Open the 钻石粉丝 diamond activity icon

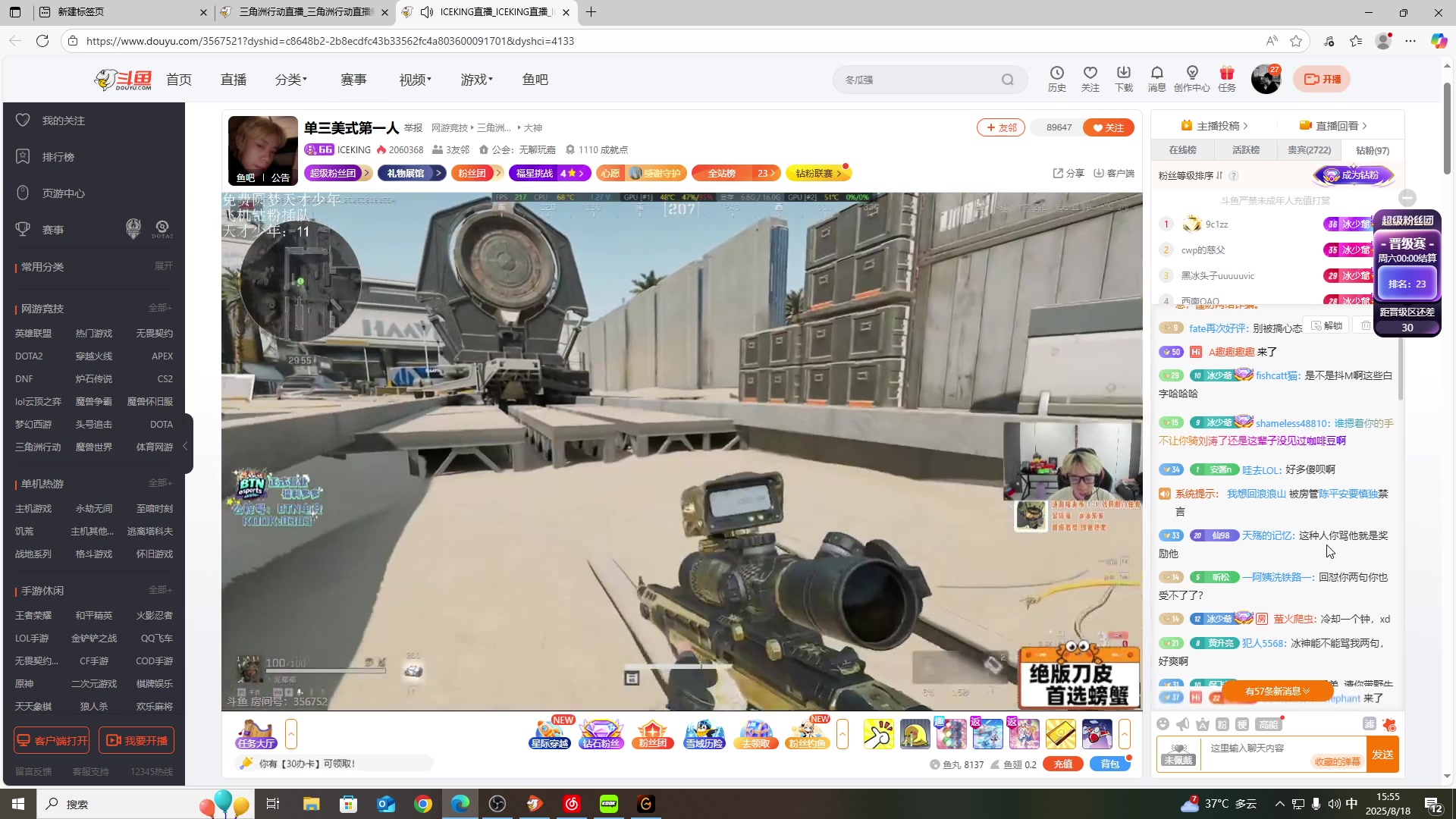coord(601,734)
